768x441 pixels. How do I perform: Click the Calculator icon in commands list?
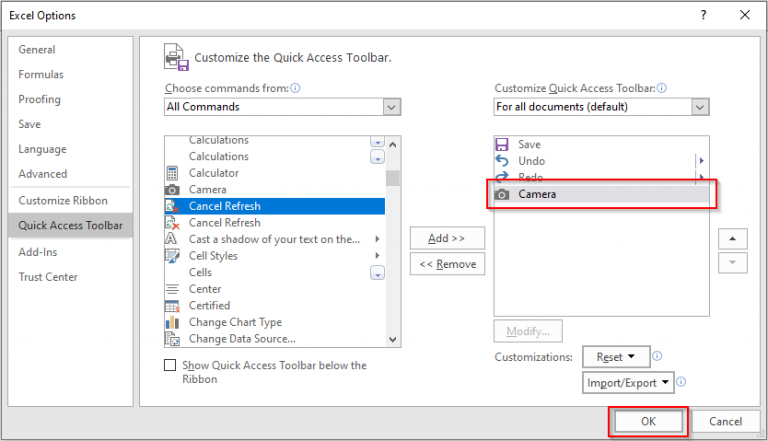click(172, 173)
